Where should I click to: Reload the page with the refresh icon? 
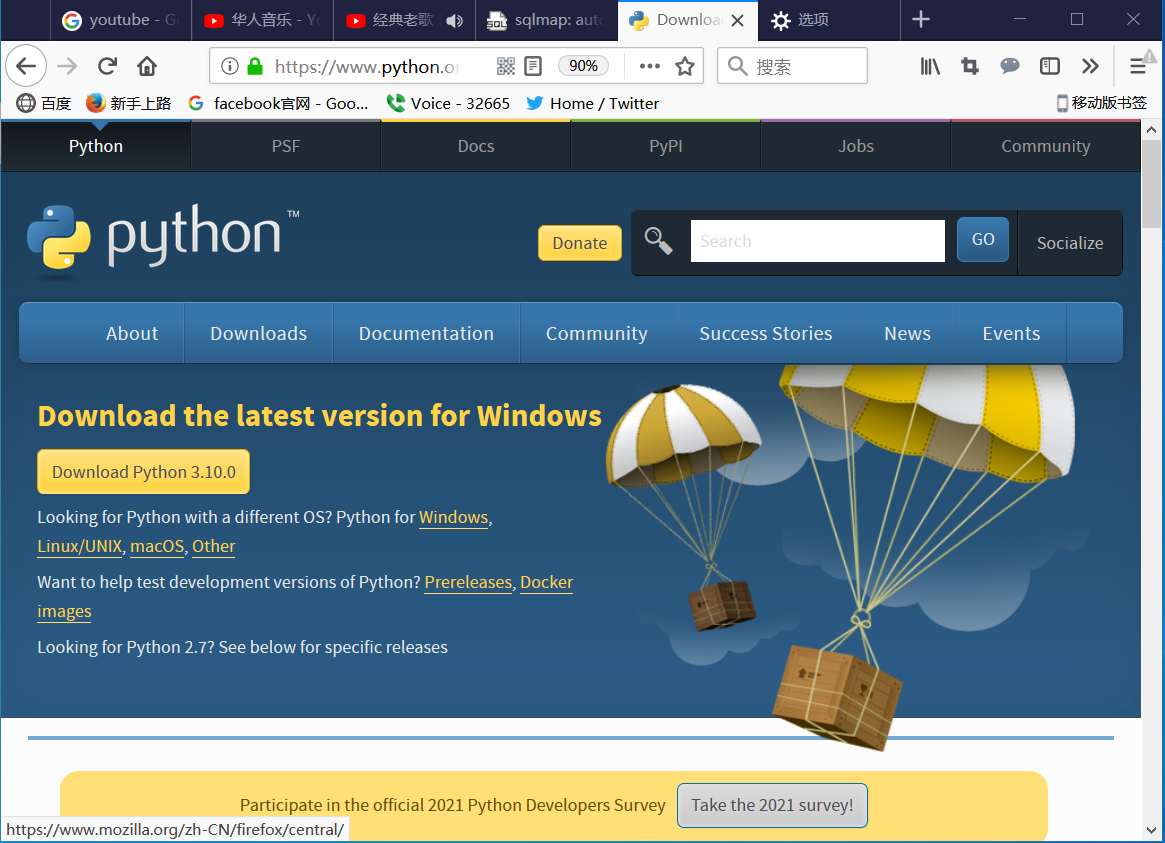pyautogui.click(x=107, y=67)
